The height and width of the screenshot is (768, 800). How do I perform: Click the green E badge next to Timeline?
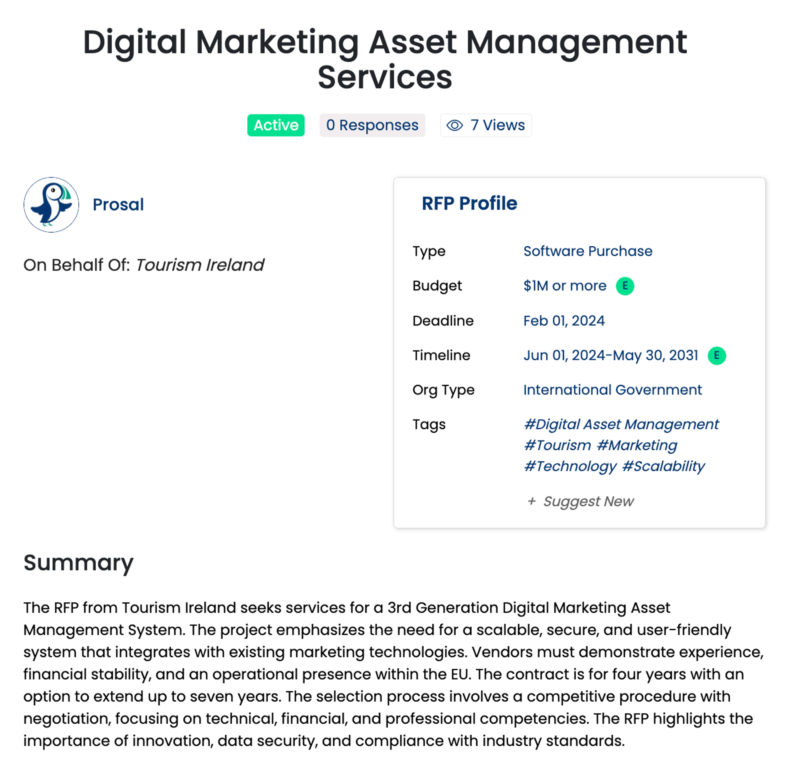pos(717,355)
